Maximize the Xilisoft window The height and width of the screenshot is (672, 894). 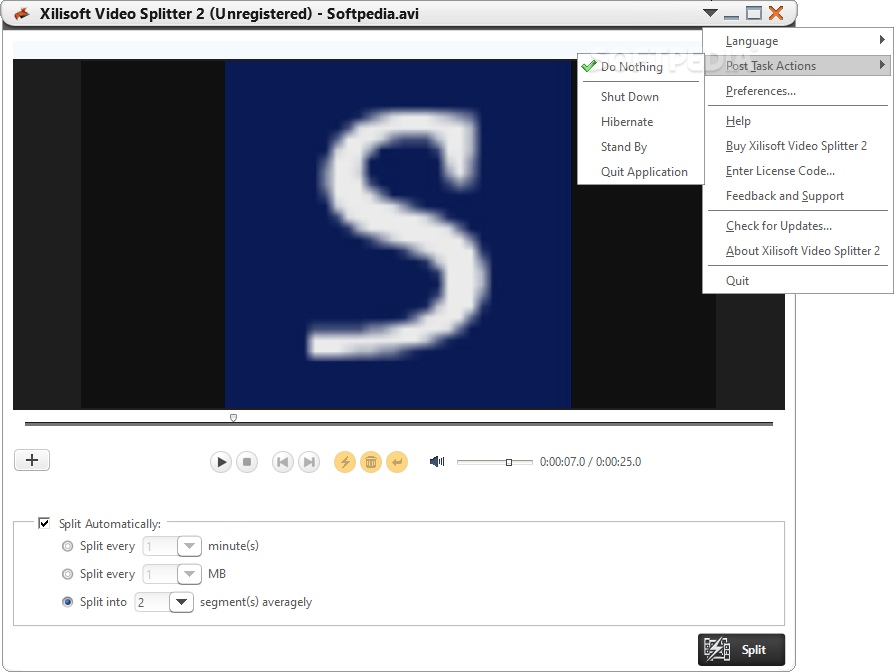(x=754, y=13)
